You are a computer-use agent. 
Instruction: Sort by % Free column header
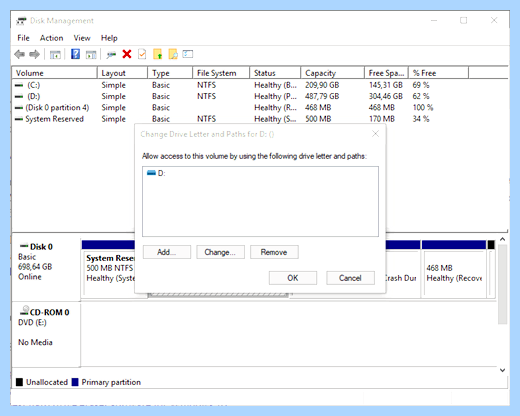point(439,73)
